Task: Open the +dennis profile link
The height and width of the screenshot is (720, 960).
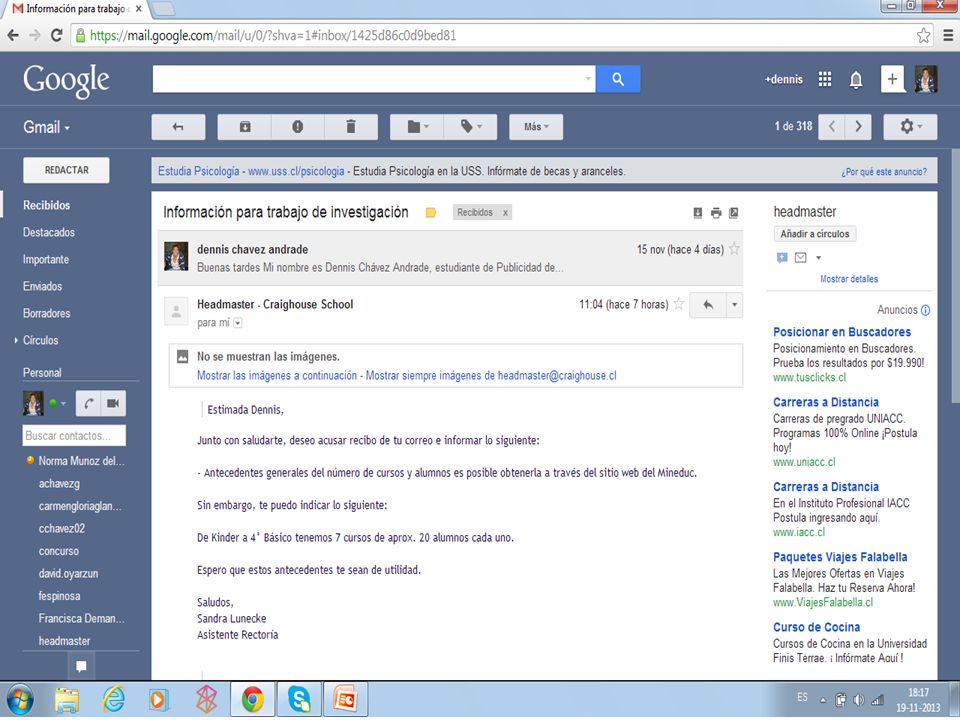Action: [784, 79]
